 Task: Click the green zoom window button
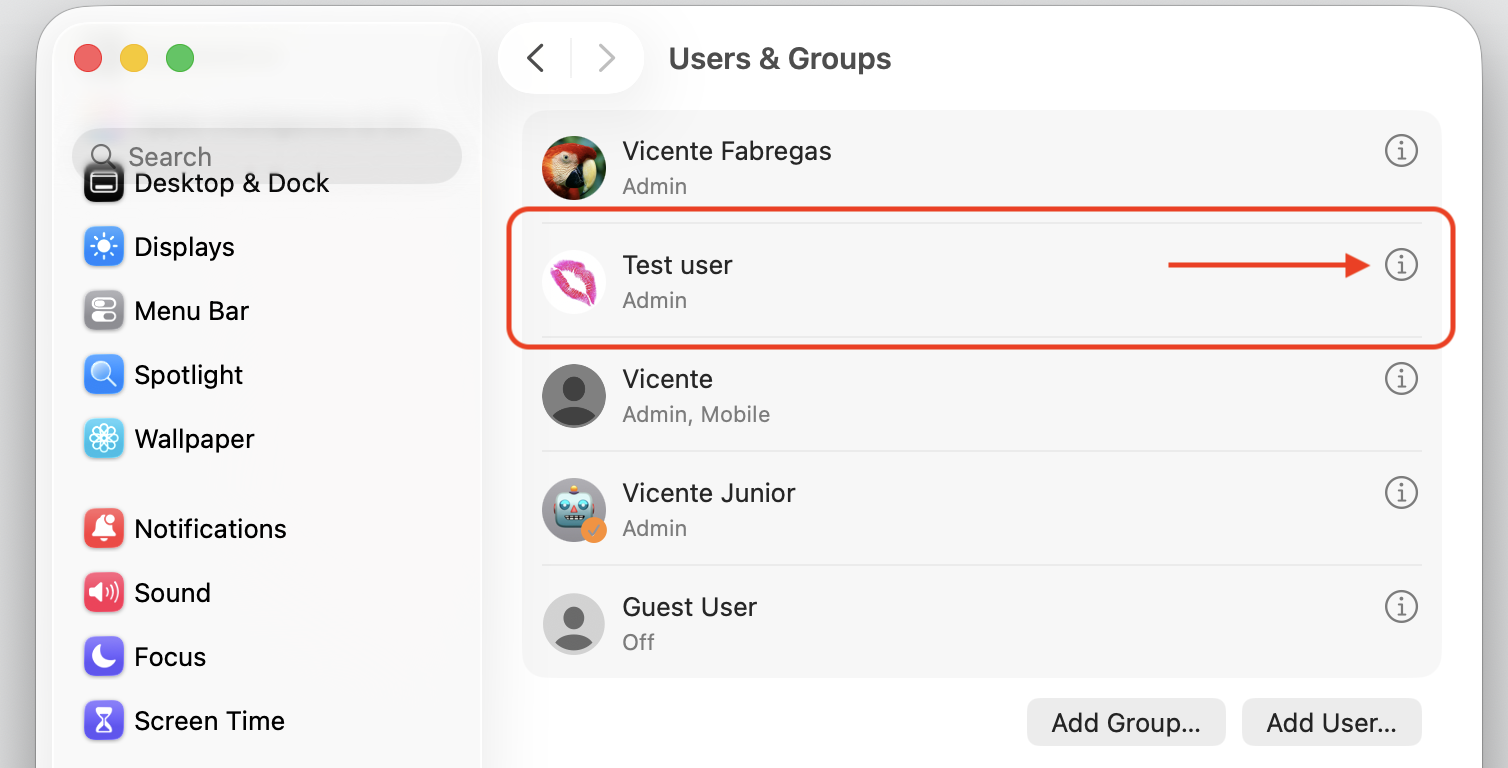pyautogui.click(x=180, y=58)
